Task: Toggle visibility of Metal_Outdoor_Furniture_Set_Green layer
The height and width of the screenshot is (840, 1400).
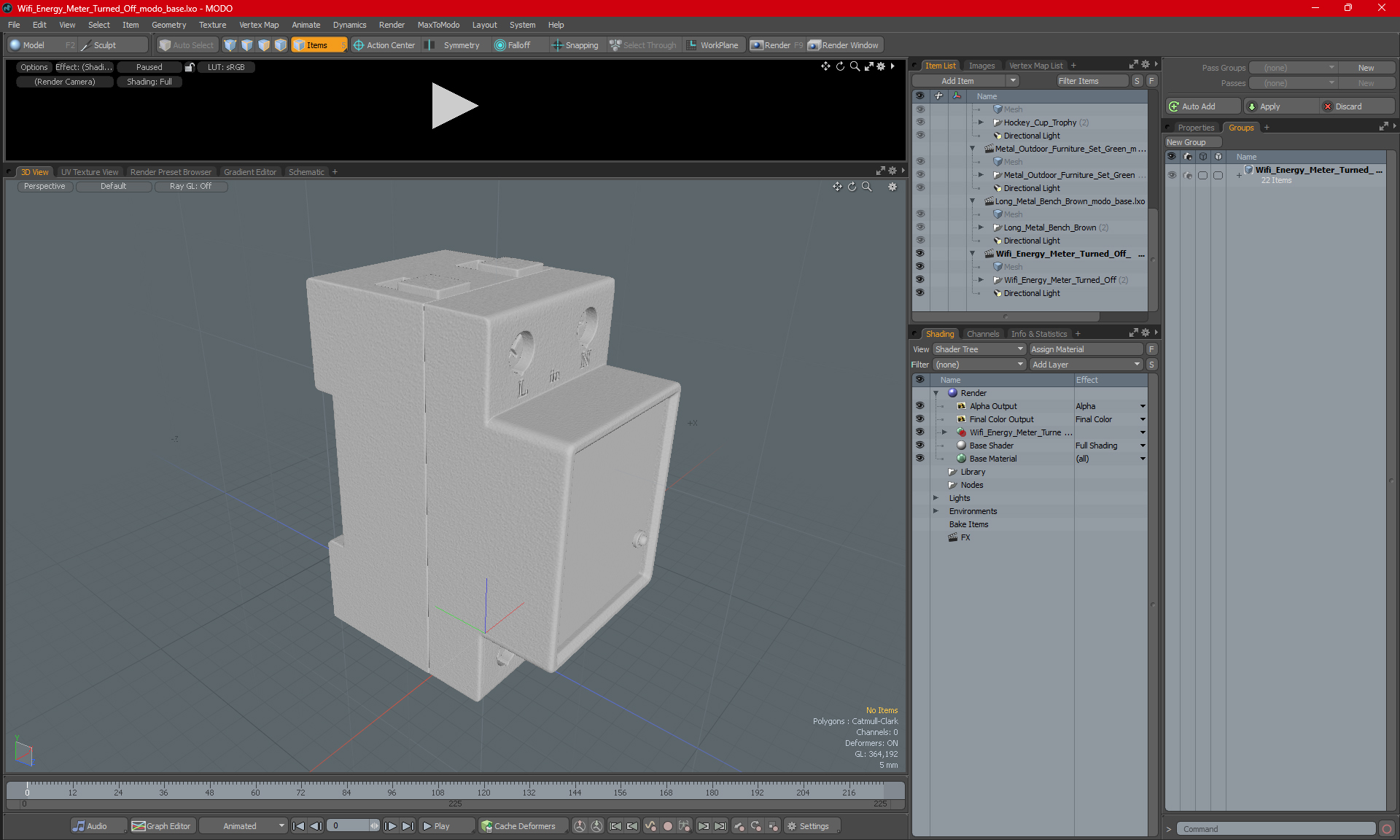Action: pos(919,175)
